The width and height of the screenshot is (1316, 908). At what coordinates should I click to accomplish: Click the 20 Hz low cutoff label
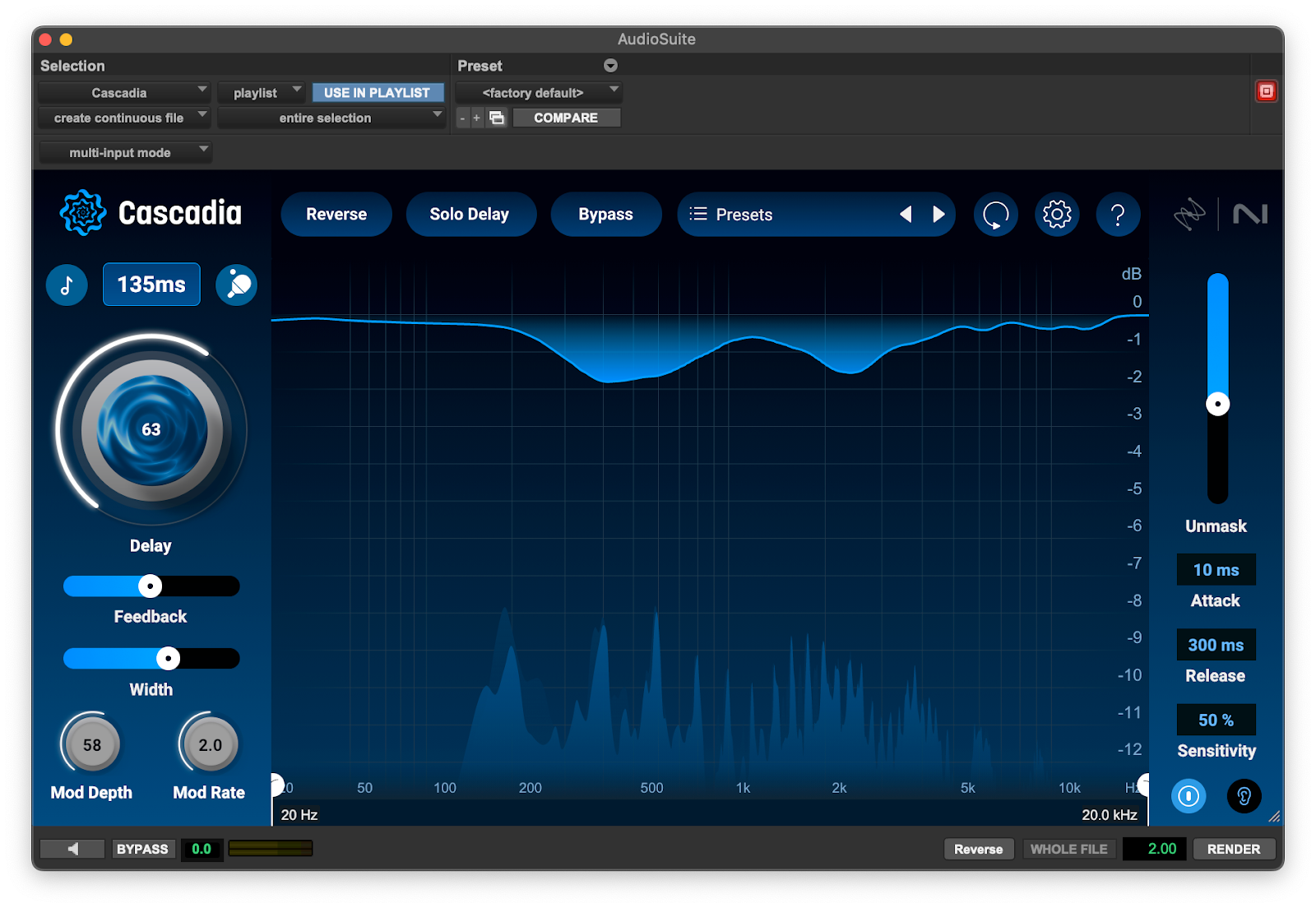click(x=299, y=815)
